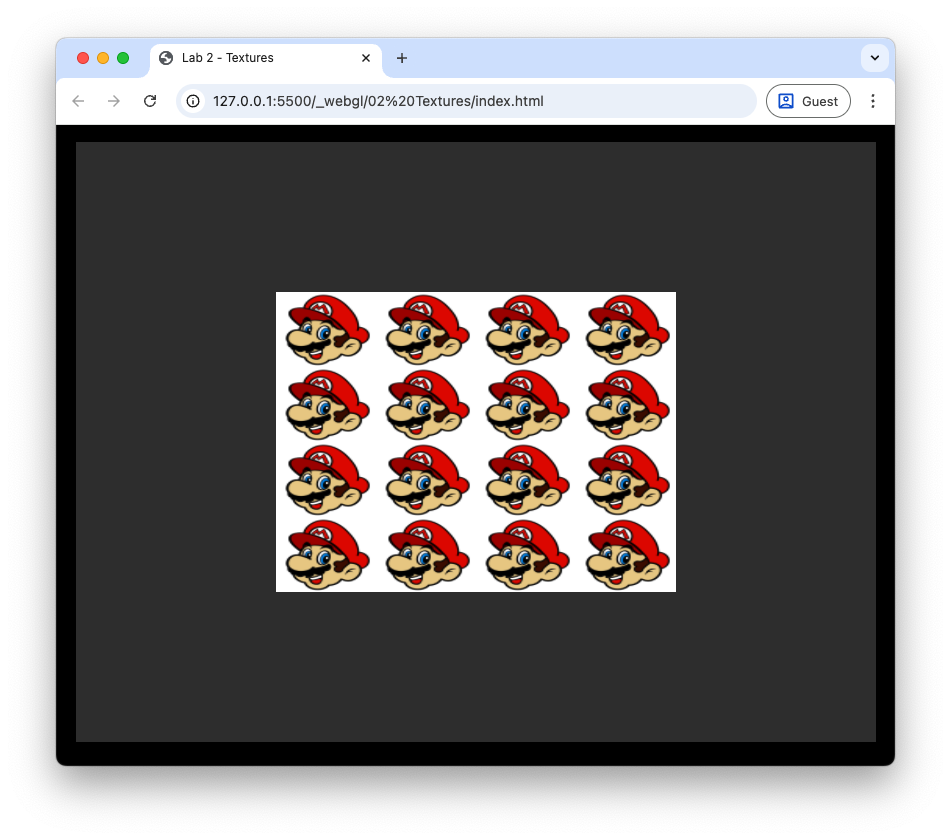The width and height of the screenshot is (951, 840).
Task: Click the bottom-left Mario head tile
Action: tap(327, 554)
